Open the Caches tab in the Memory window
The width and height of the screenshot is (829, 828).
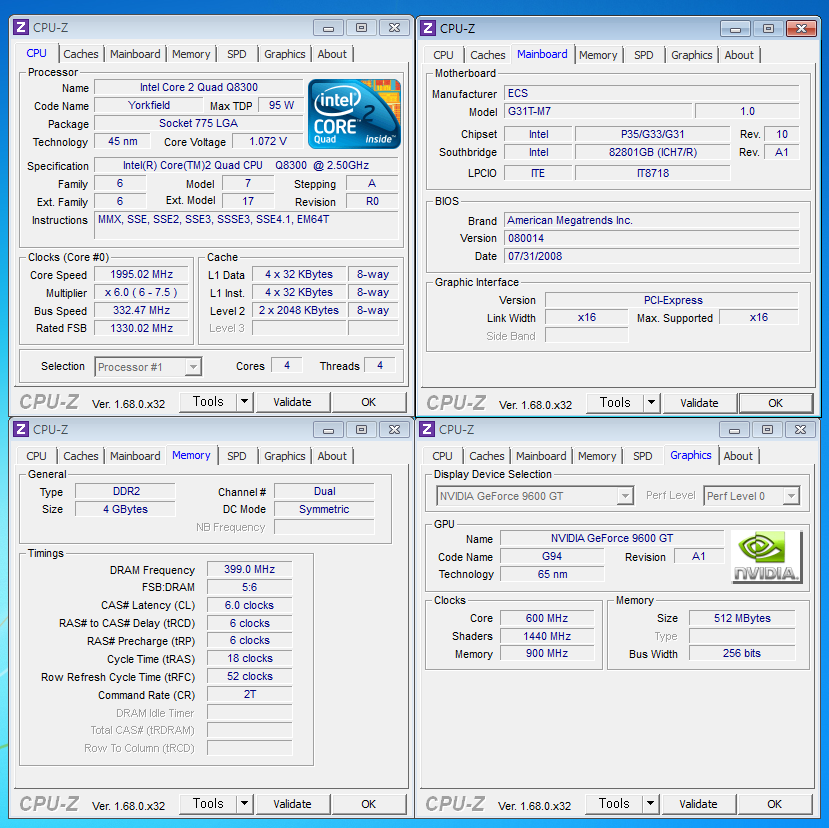(x=80, y=456)
